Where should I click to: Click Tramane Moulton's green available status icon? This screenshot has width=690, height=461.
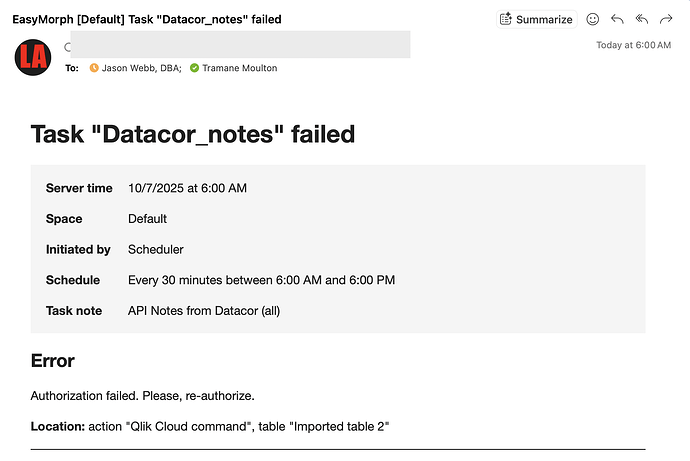point(194,68)
